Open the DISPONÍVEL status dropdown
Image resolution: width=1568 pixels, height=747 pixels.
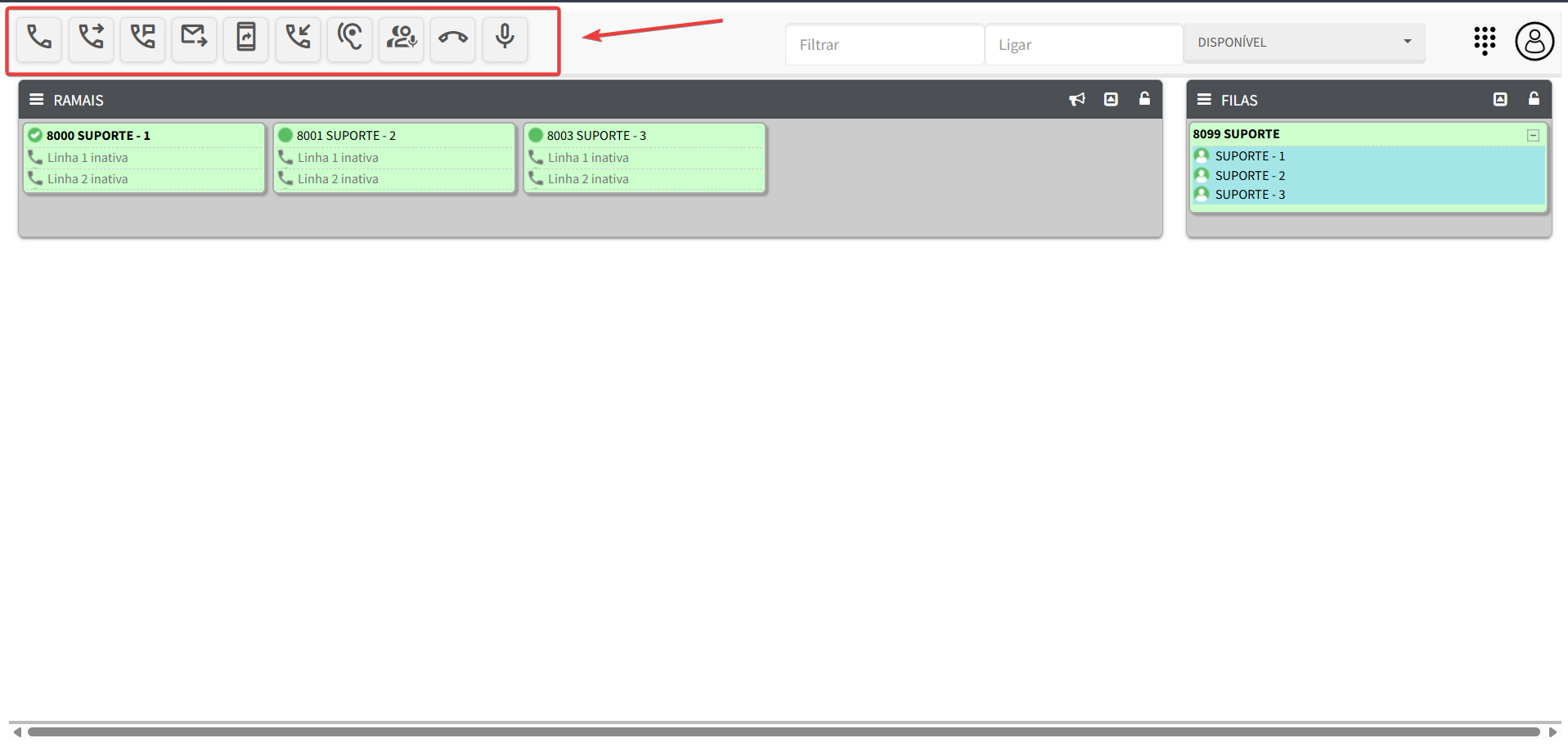click(x=1304, y=43)
